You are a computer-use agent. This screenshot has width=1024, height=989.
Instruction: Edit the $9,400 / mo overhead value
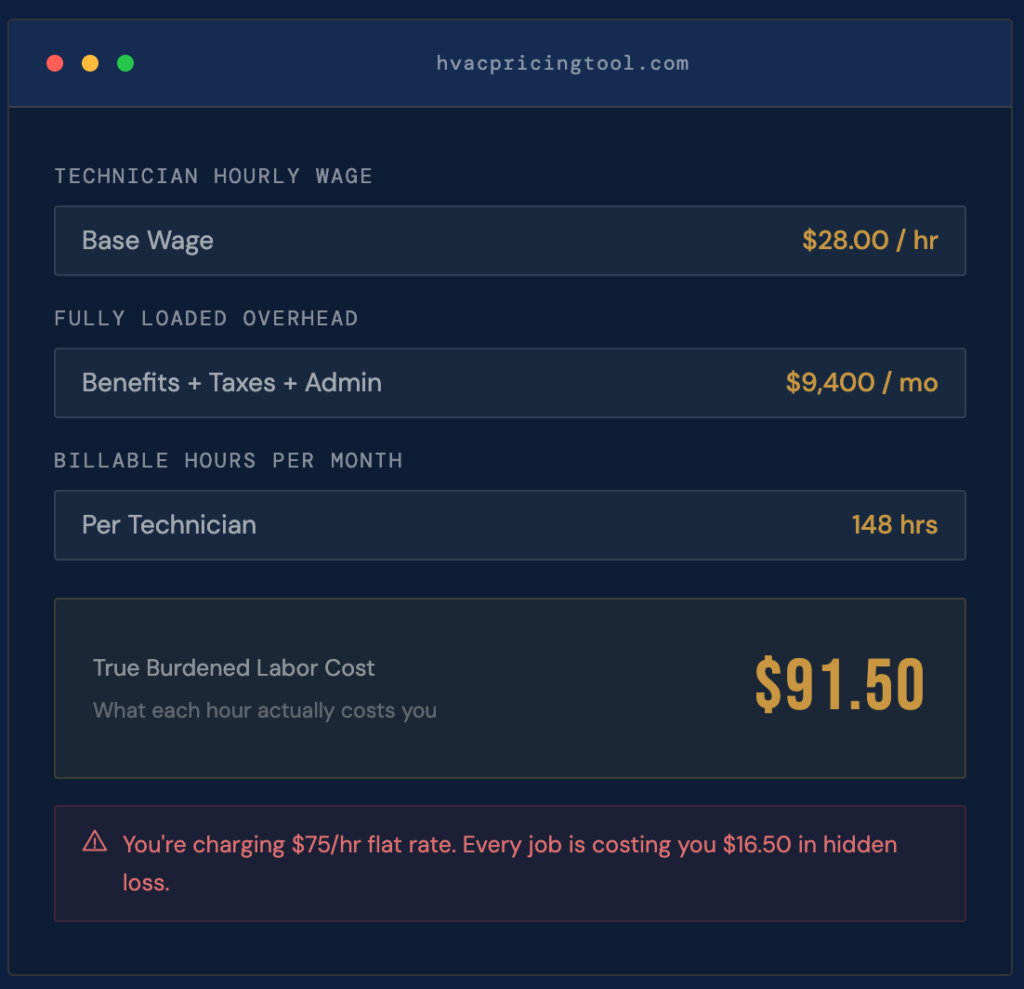pos(861,383)
